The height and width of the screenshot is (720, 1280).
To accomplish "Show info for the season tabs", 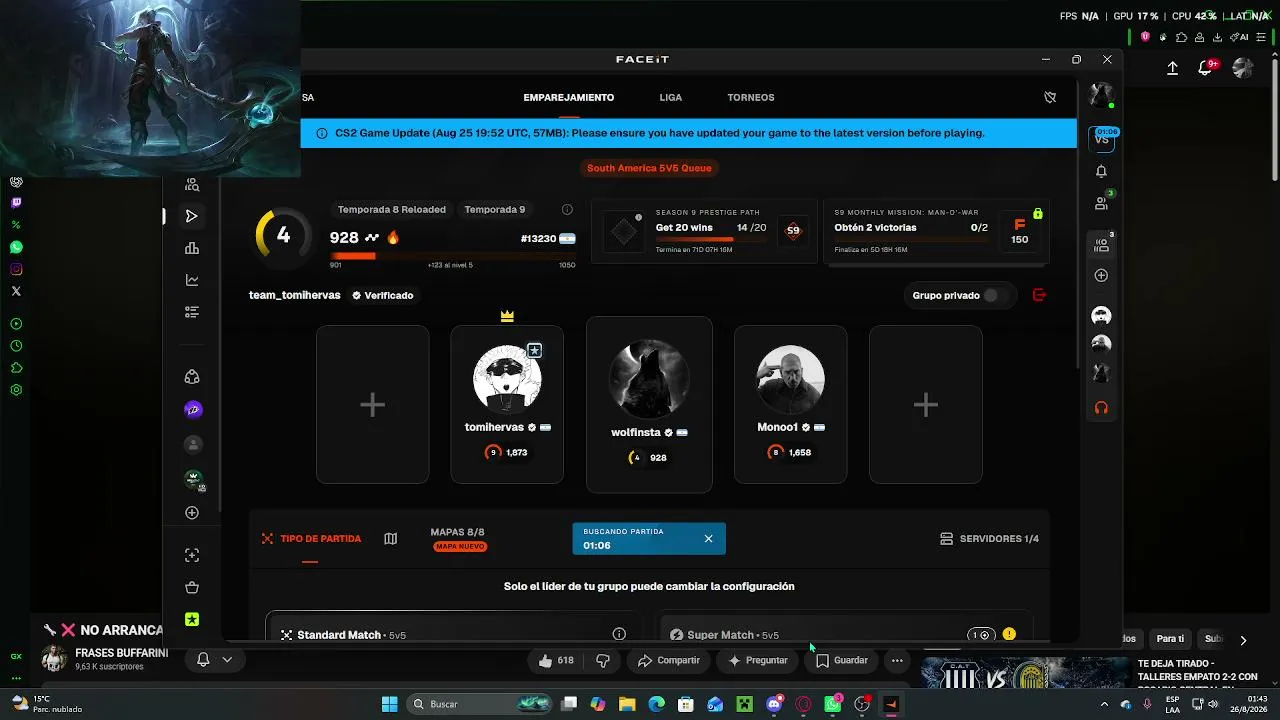I will point(567,210).
